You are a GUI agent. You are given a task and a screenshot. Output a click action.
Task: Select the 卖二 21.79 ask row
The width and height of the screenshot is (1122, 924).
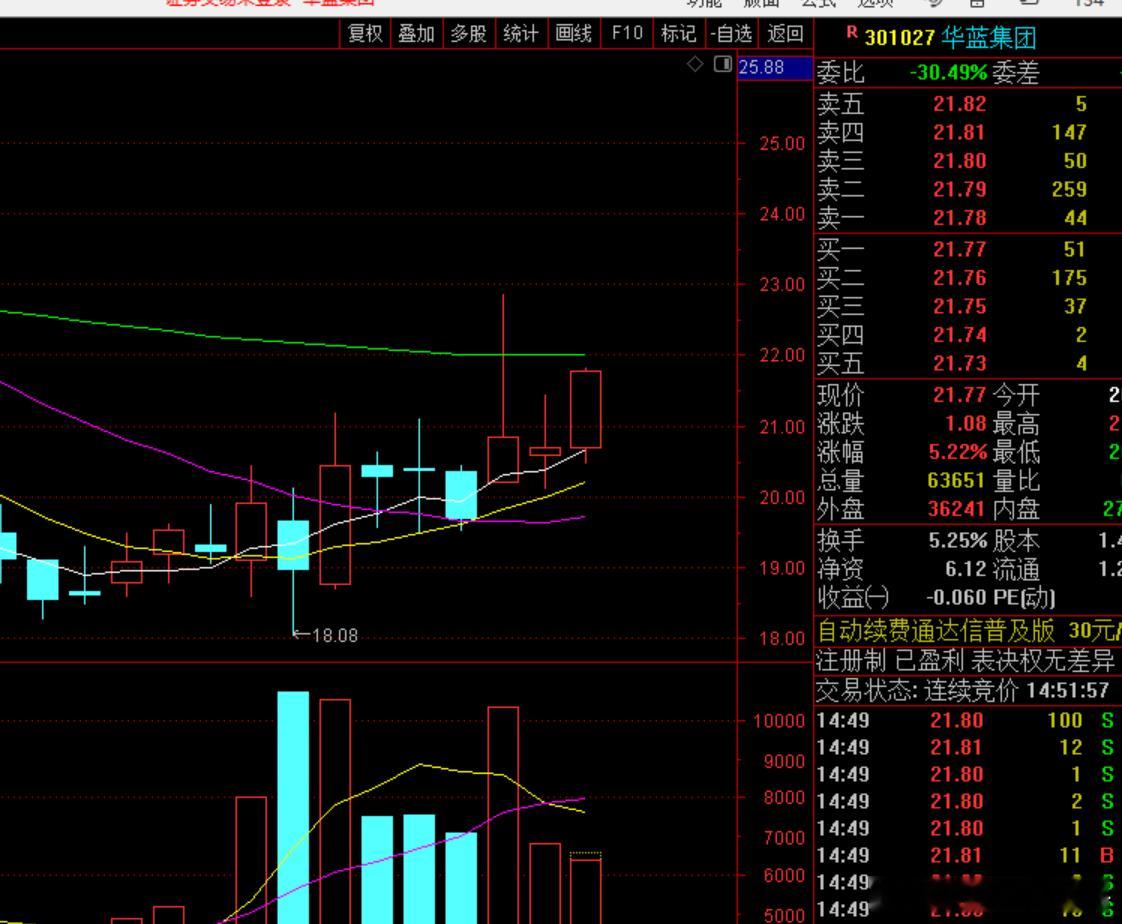[x=967, y=190]
